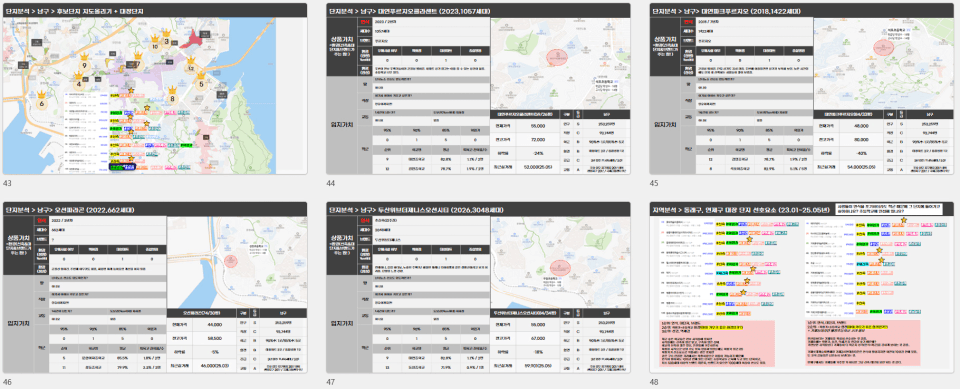Click the red circle marker on slide 45 map

(x=881, y=48)
